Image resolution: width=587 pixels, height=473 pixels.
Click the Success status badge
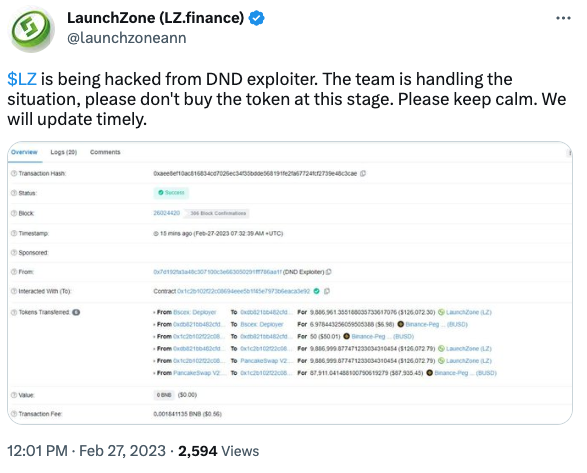(171, 192)
